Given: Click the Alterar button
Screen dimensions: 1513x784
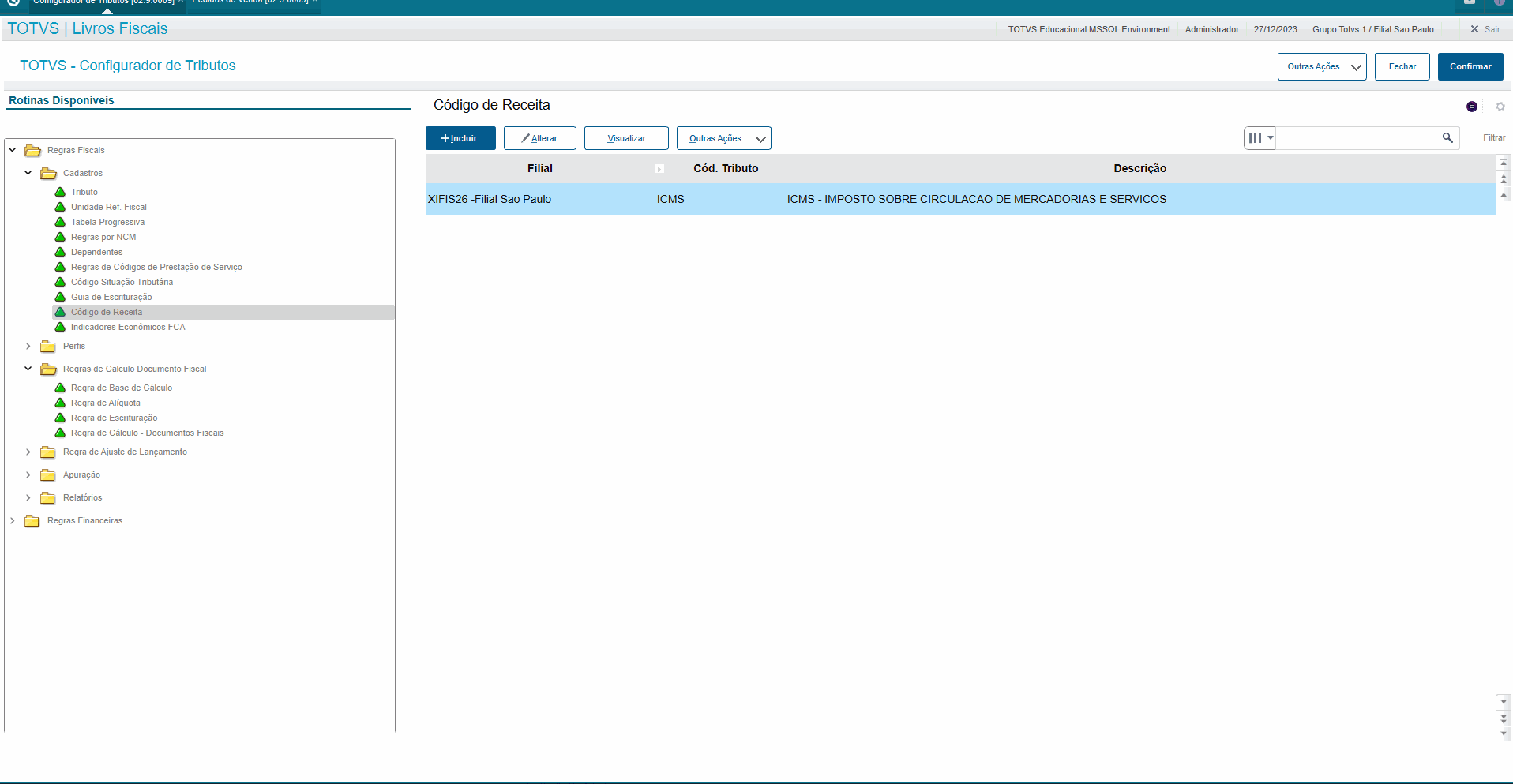Looking at the screenshot, I should [540, 138].
